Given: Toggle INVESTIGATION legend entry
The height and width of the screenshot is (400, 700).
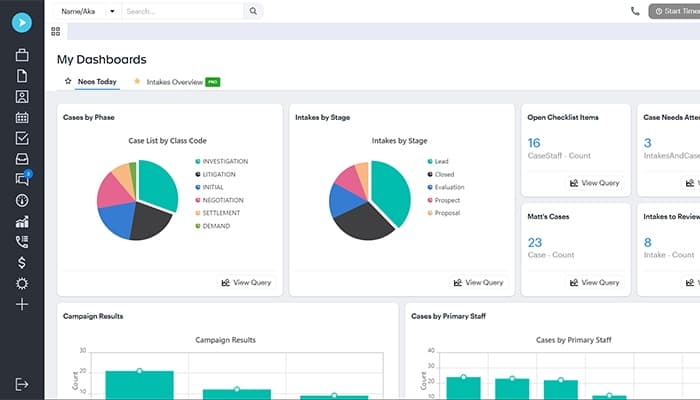Looking at the screenshot, I should pyautogui.click(x=221, y=161).
